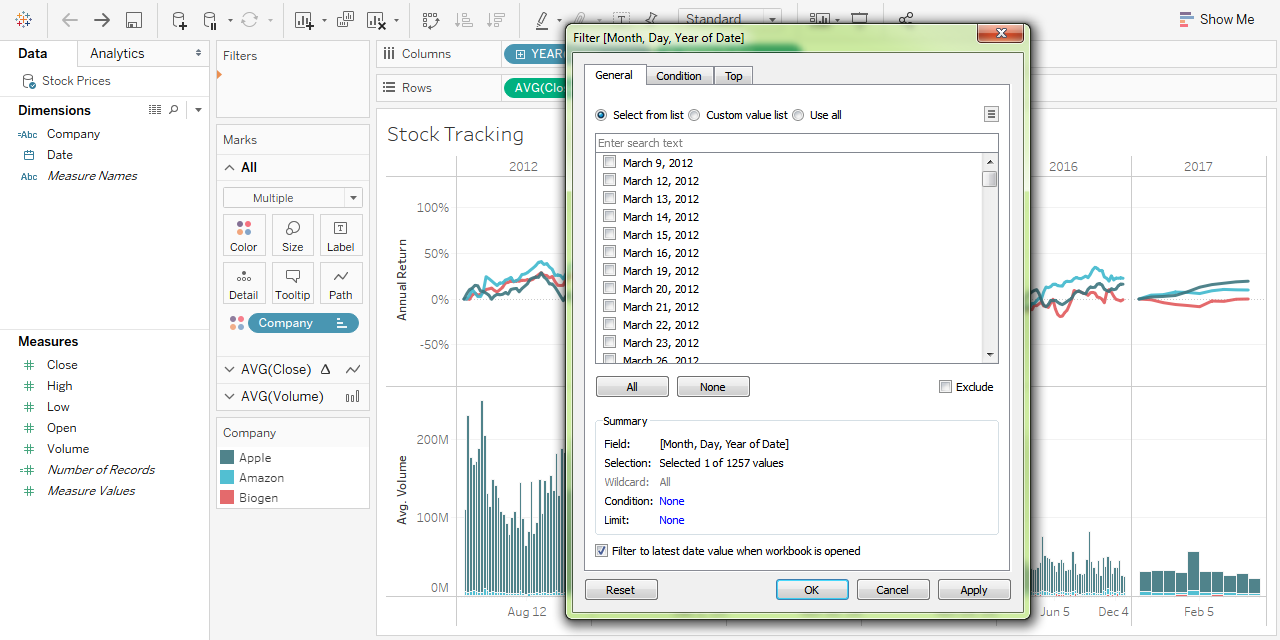Click the None selection button
Viewport: 1280px width, 640px height.
coord(713,387)
